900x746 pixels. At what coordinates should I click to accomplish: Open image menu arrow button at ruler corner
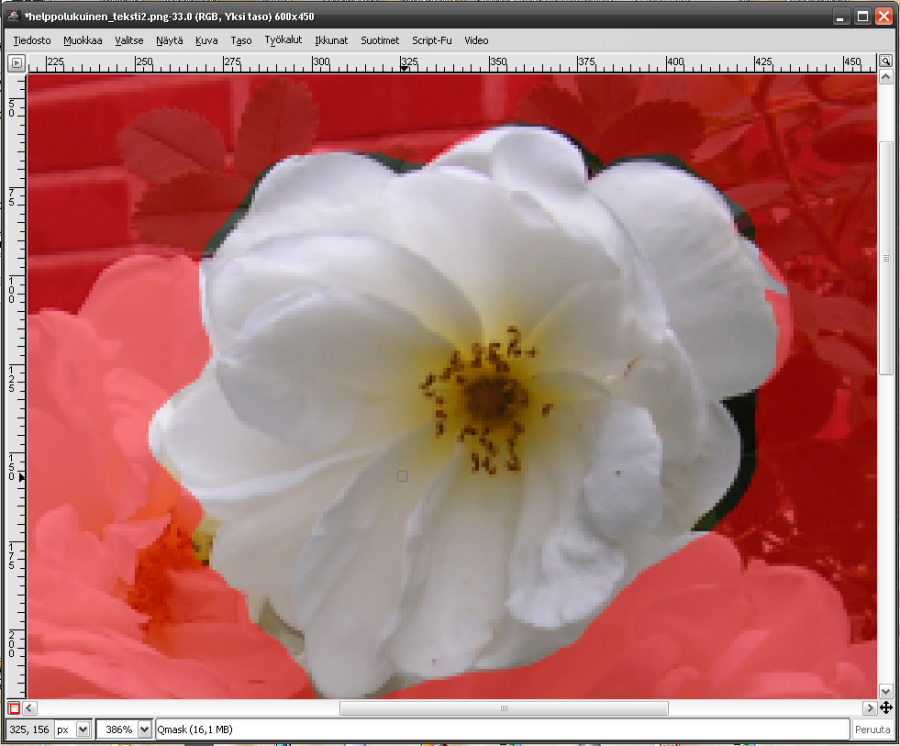pos(17,63)
